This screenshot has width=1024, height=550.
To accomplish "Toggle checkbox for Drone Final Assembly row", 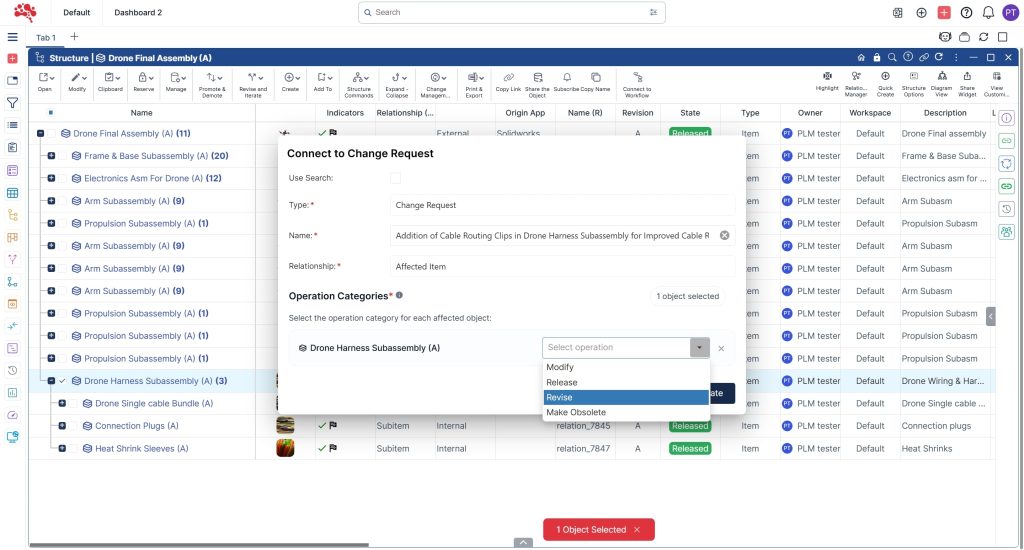I will tap(51, 133).
